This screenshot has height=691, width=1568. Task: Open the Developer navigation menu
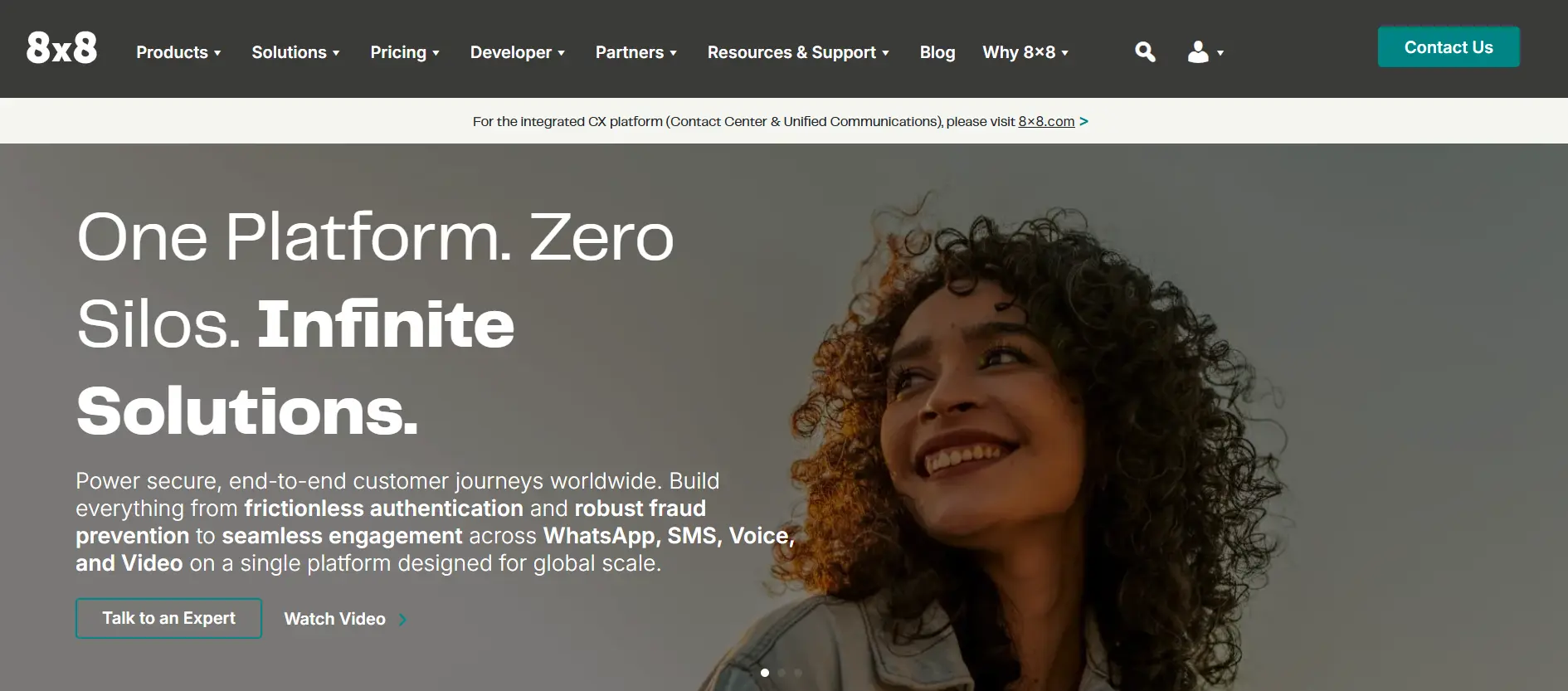coord(518,52)
